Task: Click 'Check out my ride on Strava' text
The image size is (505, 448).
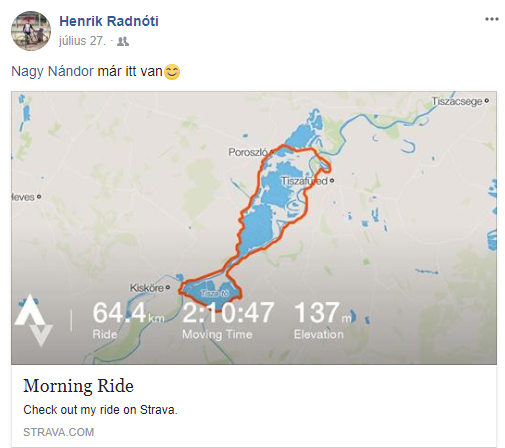Action: (100, 410)
